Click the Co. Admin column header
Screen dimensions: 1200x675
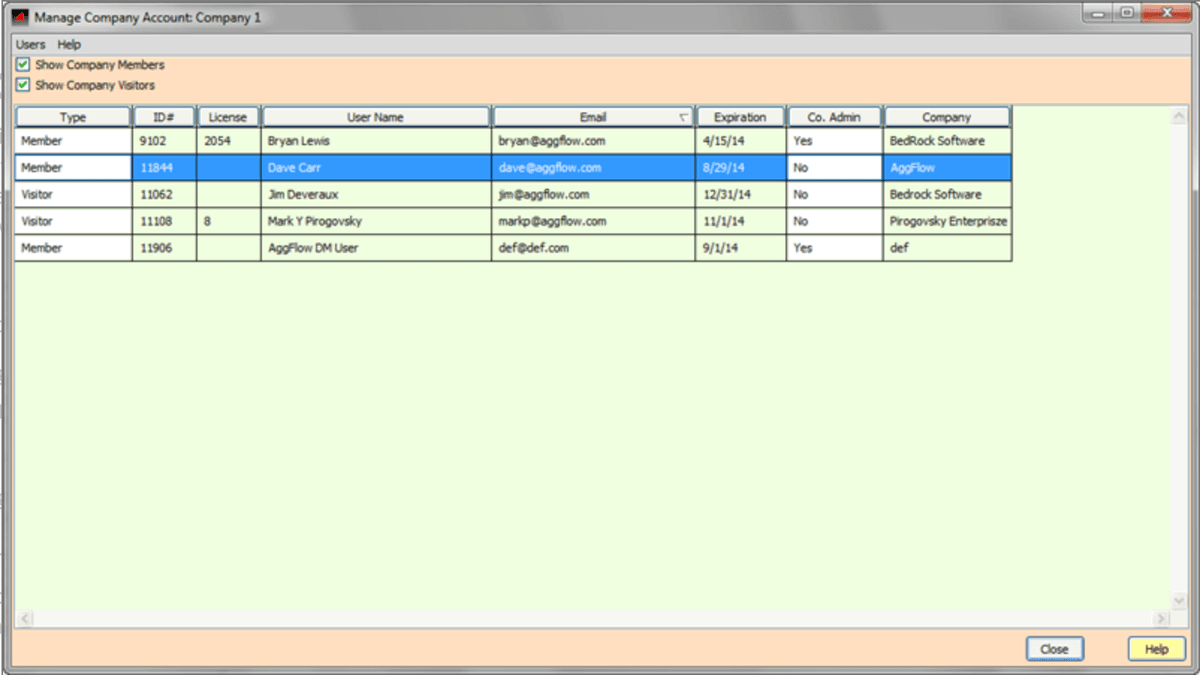[x=834, y=117]
